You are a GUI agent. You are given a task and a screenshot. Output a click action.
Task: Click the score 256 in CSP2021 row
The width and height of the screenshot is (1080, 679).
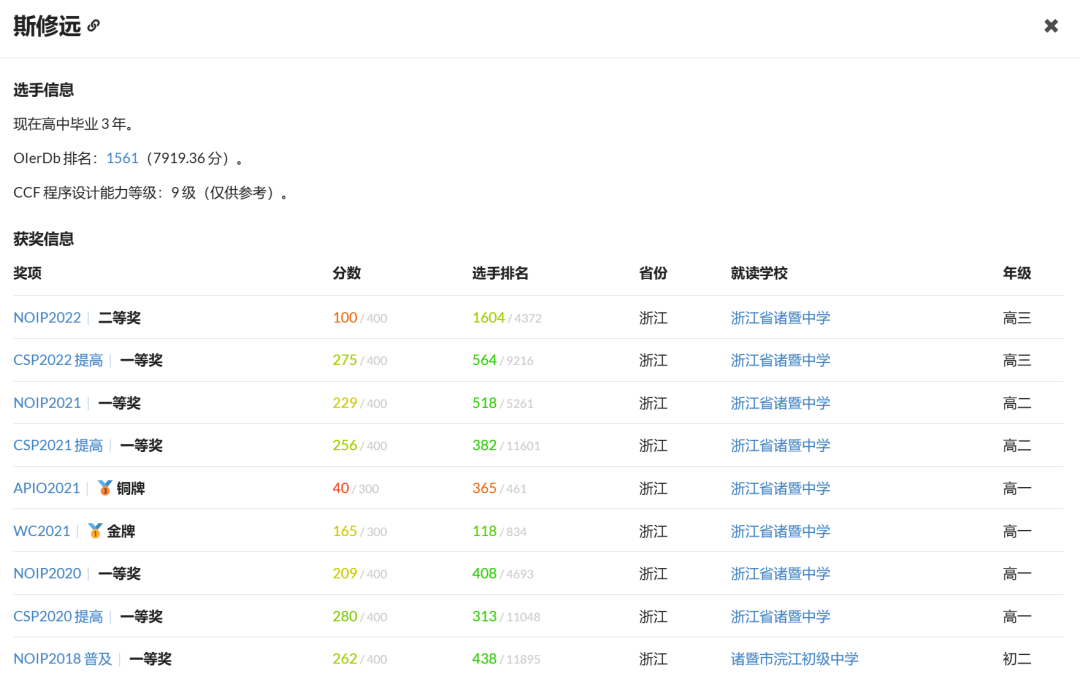[345, 446]
